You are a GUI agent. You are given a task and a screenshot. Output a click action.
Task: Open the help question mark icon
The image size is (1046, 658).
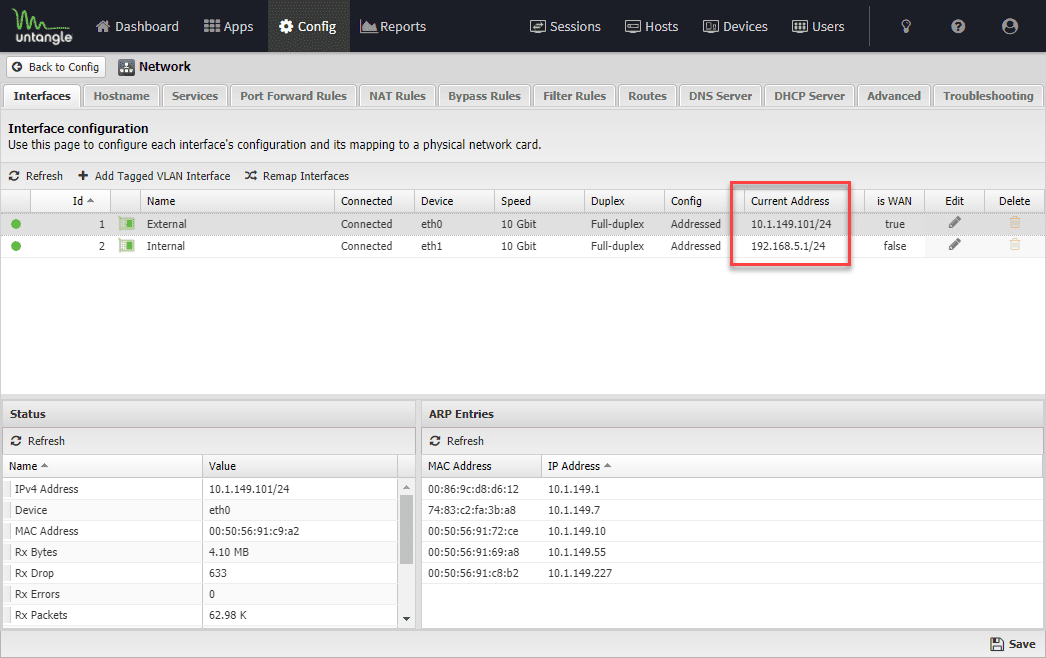pyautogui.click(x=958, y=26)
